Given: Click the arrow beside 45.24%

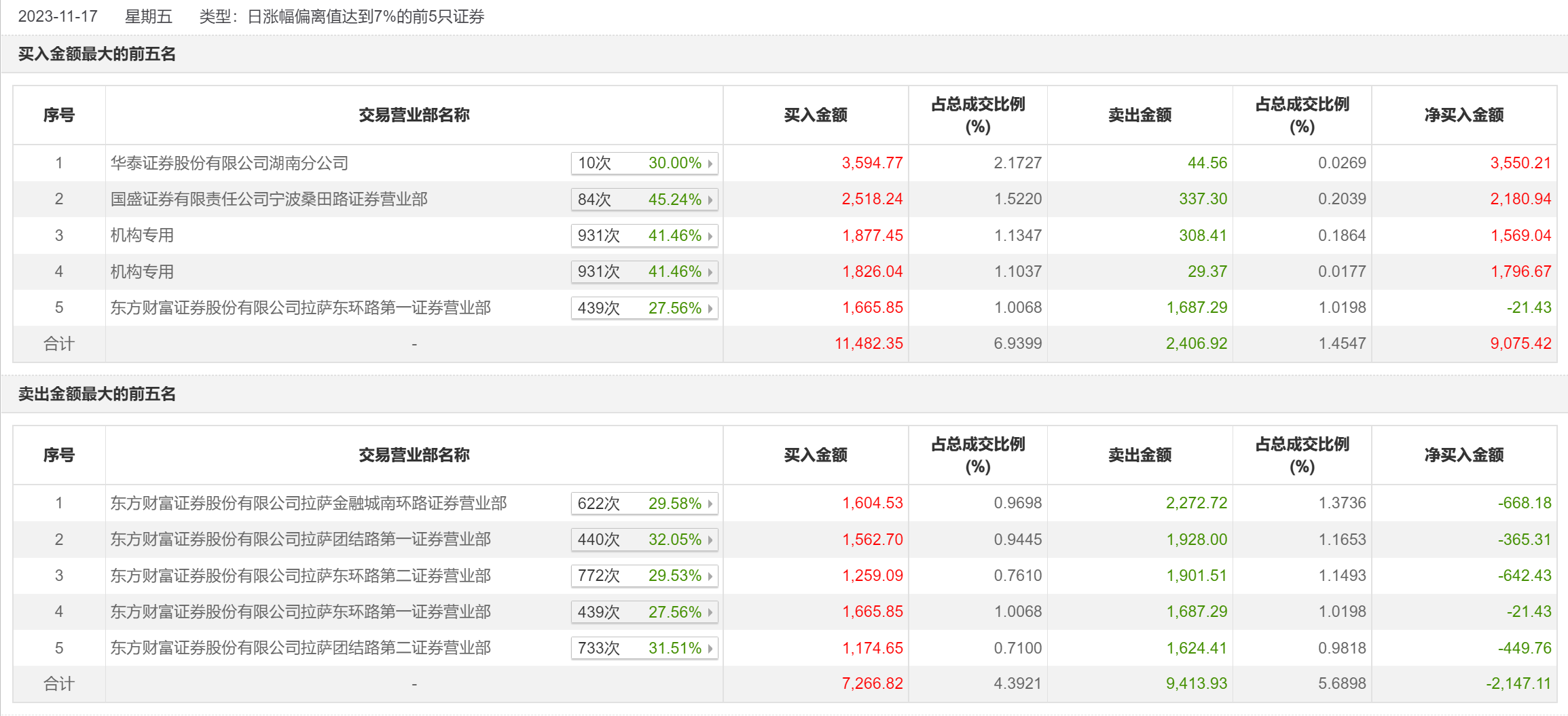Looking at the screenshot, I should coord(710,200).
